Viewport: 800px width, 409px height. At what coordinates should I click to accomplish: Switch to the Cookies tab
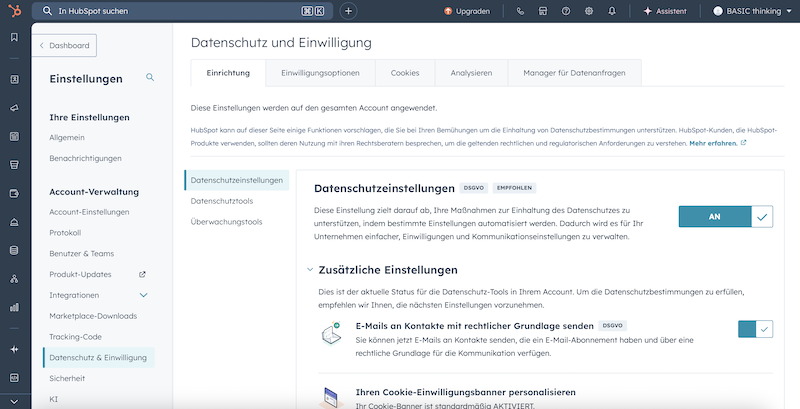(405, 73)
